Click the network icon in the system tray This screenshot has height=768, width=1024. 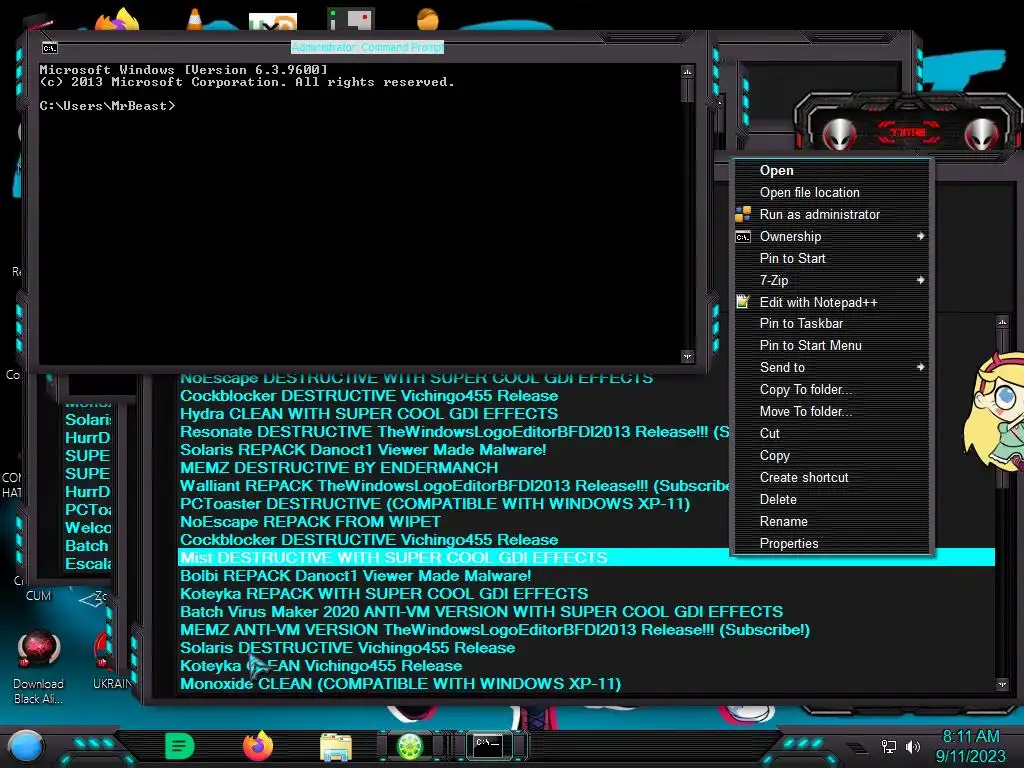[889, 746]
